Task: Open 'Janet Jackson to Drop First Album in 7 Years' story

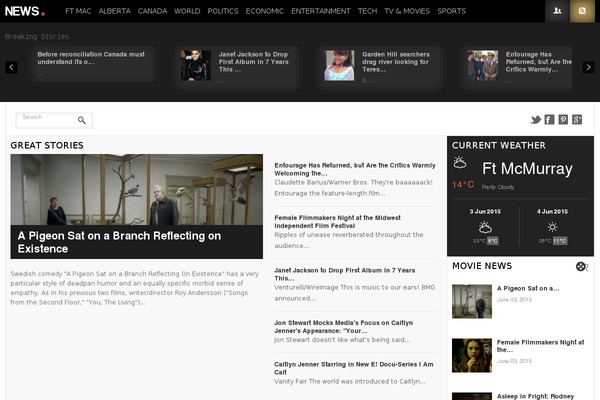Action: pyautogui.click(x=344, y=274)
